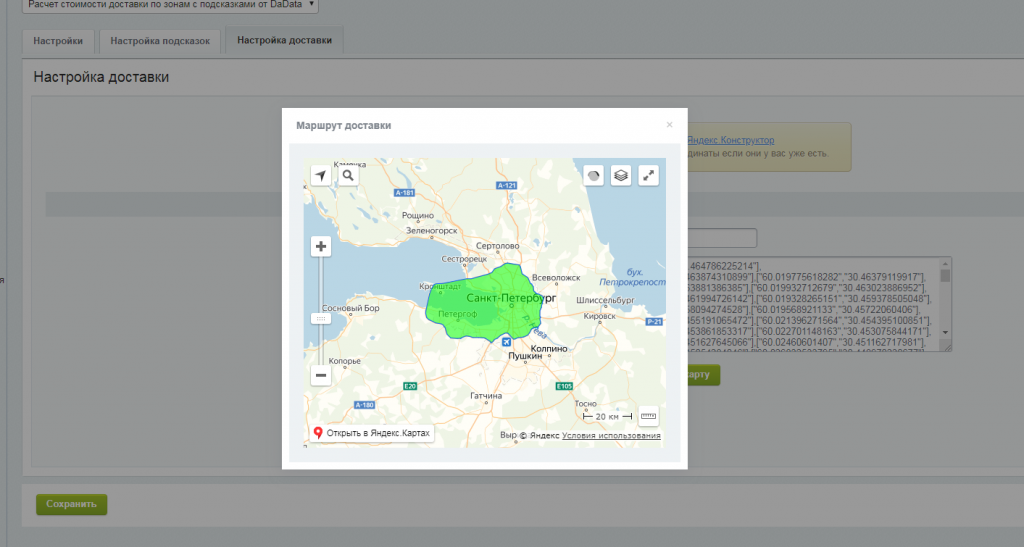Click the Санкт-Петербург map label

tap(511, 298)
